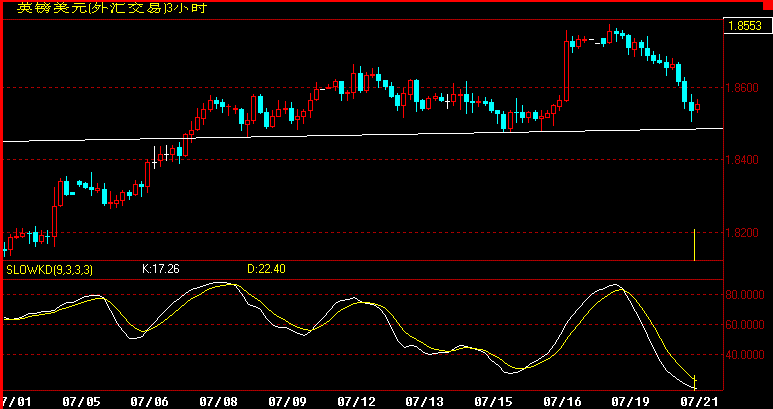Click the current price box 1.8553
Viewport: 773px width, 409px height.
click(746, 26)
